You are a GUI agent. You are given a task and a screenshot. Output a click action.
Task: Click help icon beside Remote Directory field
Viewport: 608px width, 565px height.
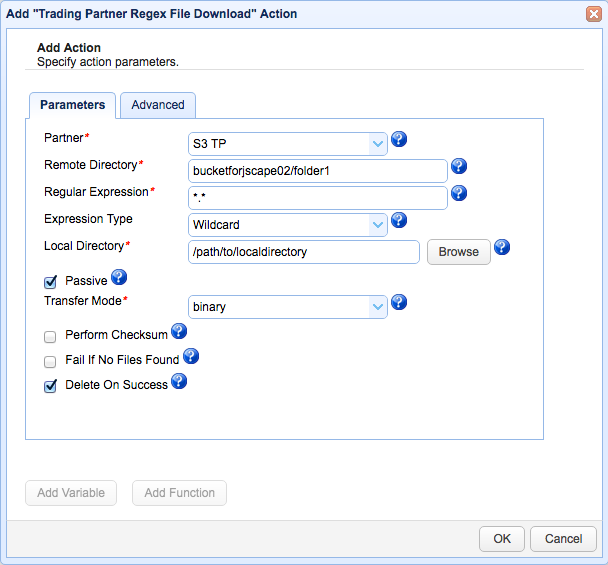[459, 167]
